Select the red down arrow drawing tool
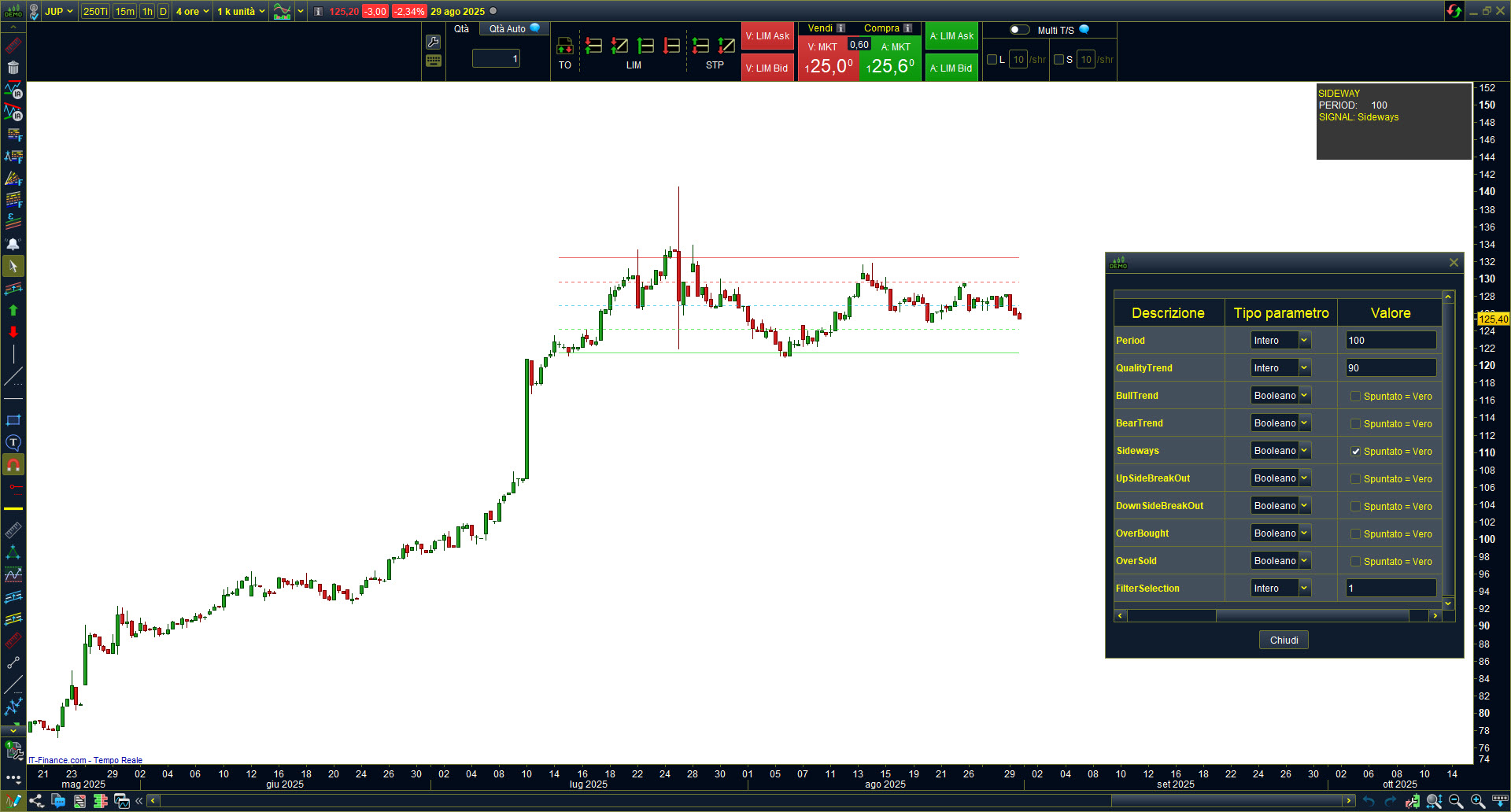The image size is (1511, 812). pyautogui.click(x=13, y=332)
